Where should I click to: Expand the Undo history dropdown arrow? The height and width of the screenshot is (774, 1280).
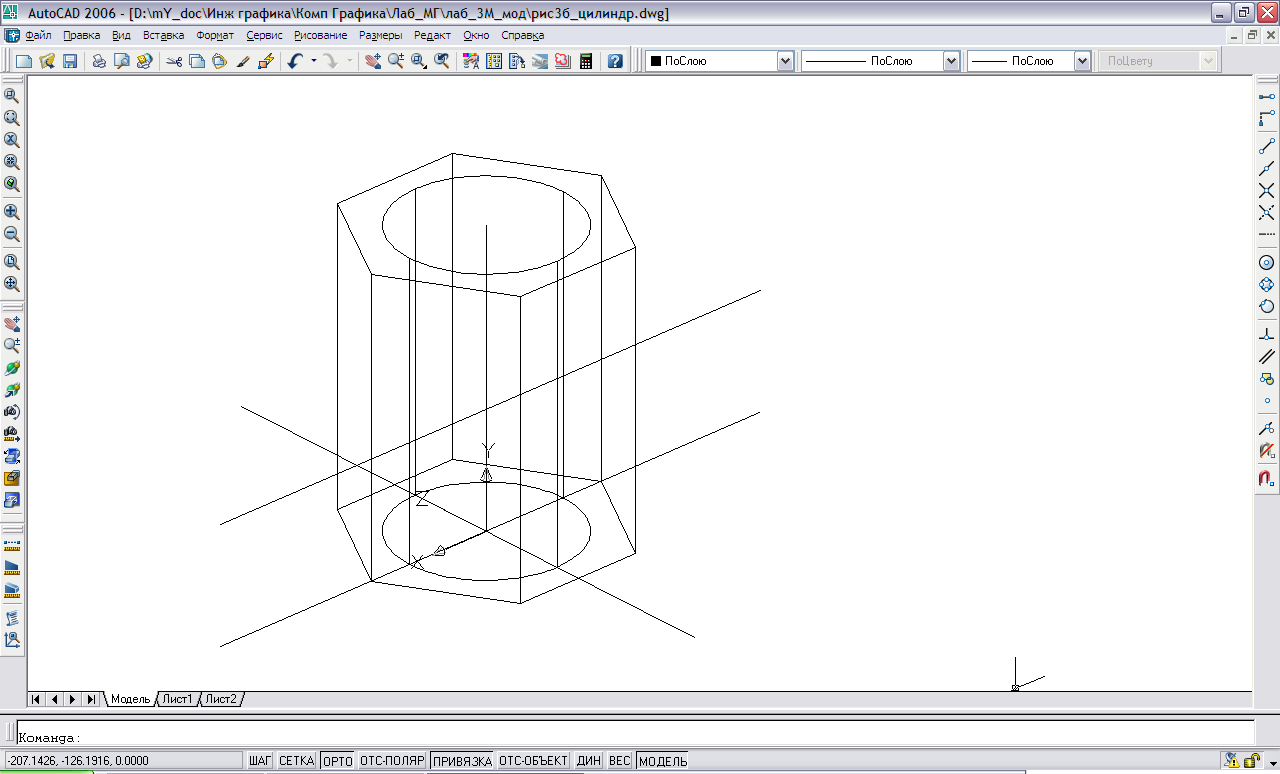[x=313, y=61]
